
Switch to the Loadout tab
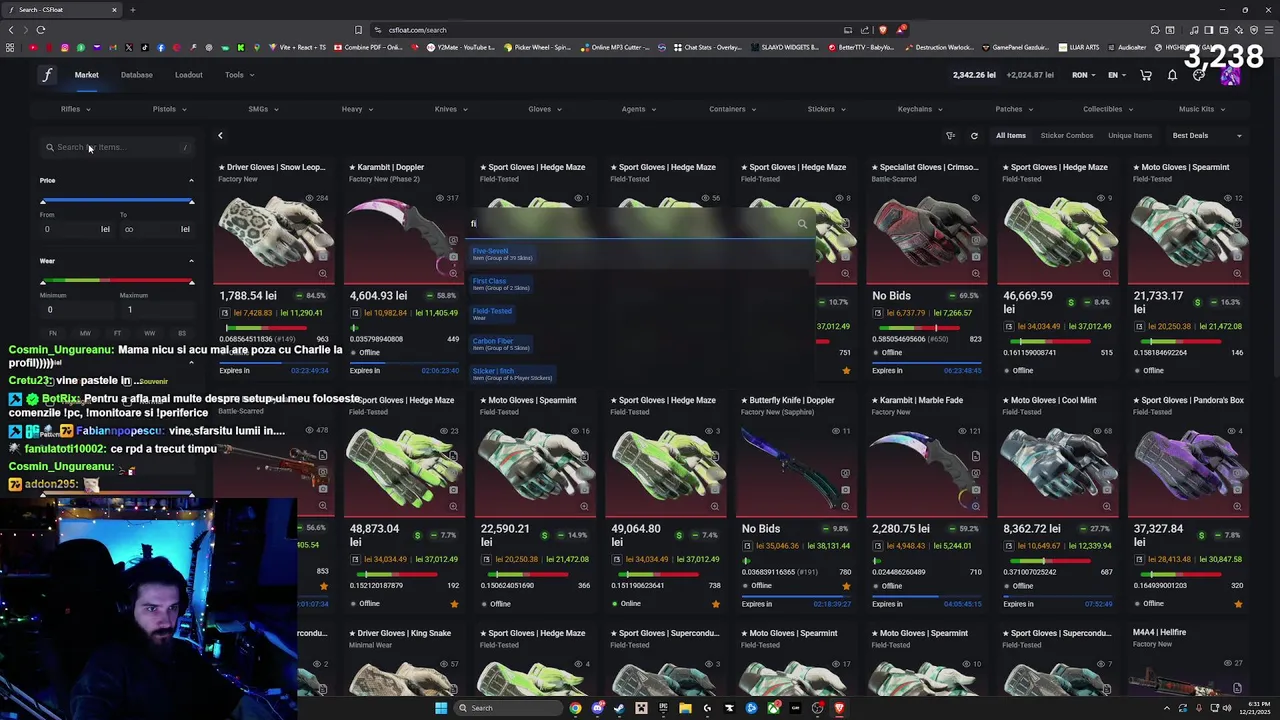pyautogui.click(x=189, y=75)
